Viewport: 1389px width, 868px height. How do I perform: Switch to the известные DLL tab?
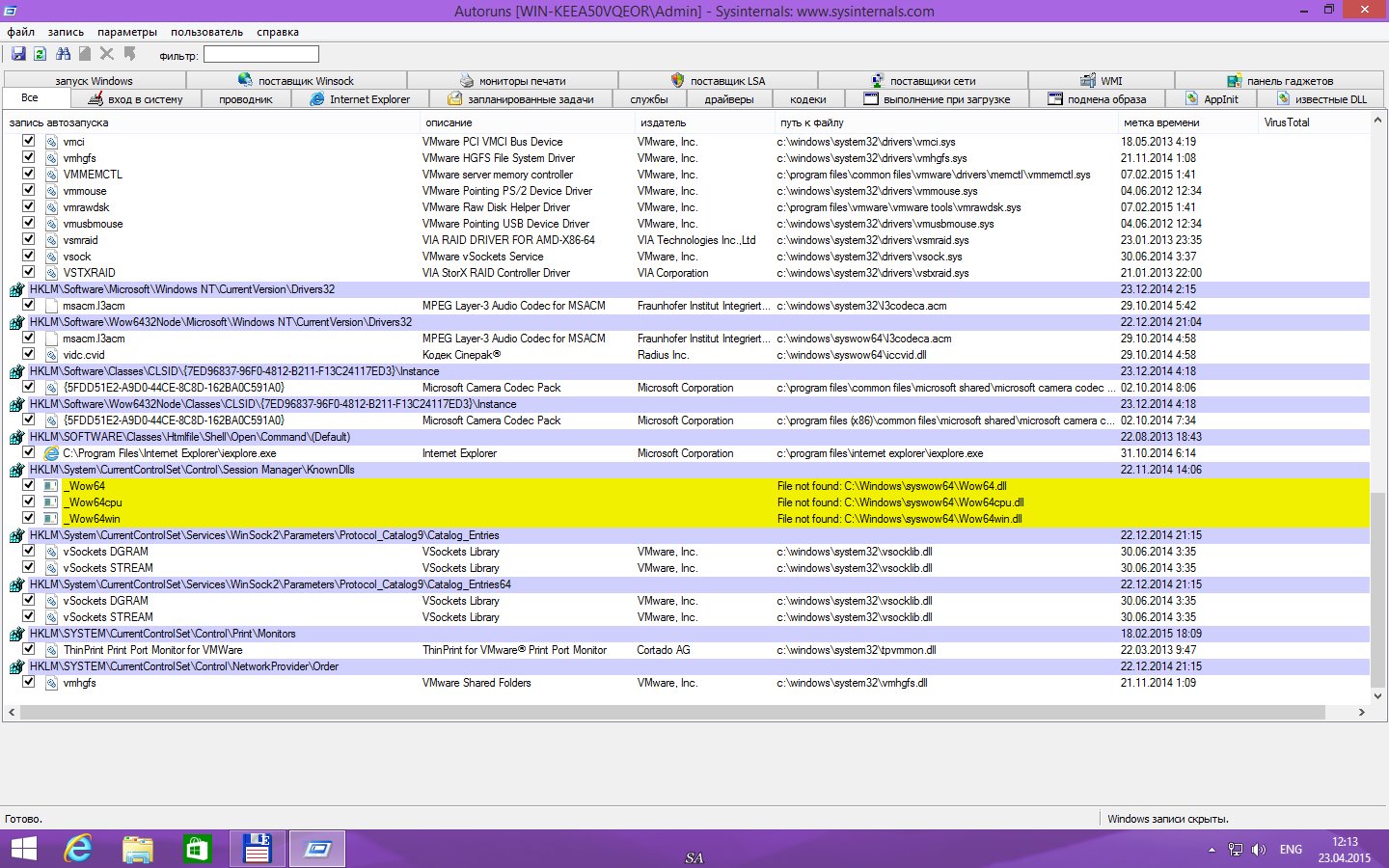1321,99
